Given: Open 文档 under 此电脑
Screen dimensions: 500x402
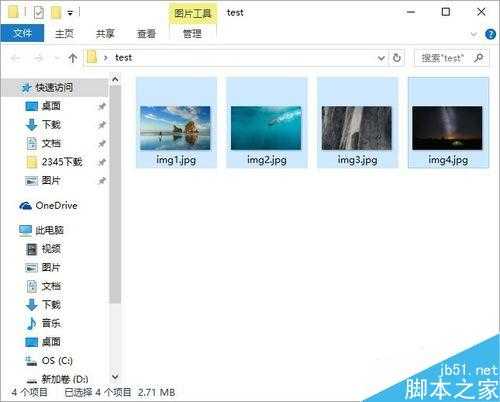Looking at the screenshot, I should point(43,286).
